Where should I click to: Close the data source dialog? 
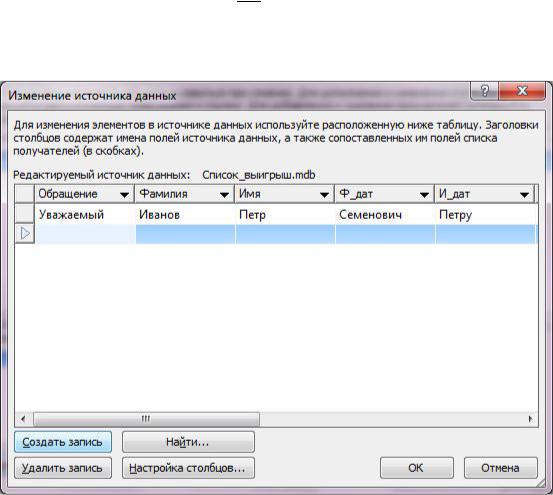coord(522,91)
